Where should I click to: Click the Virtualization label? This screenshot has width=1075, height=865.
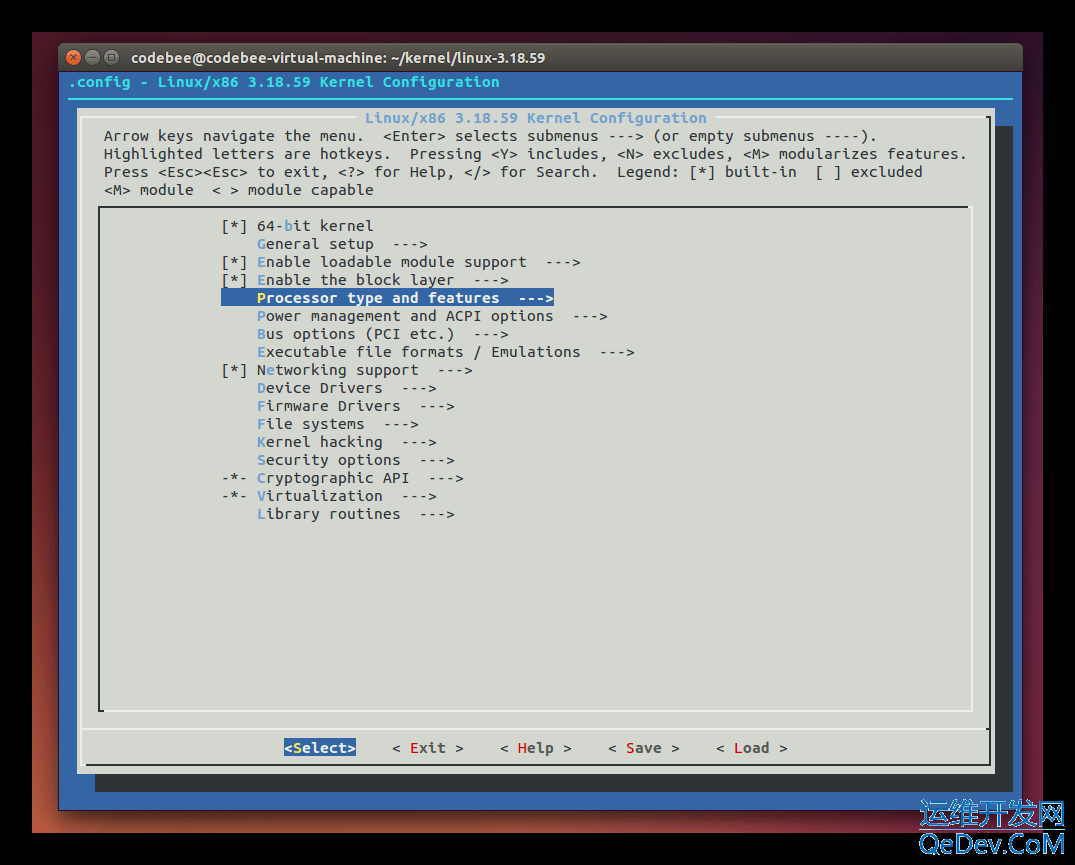pyautogui.click(x=319, y=496)
